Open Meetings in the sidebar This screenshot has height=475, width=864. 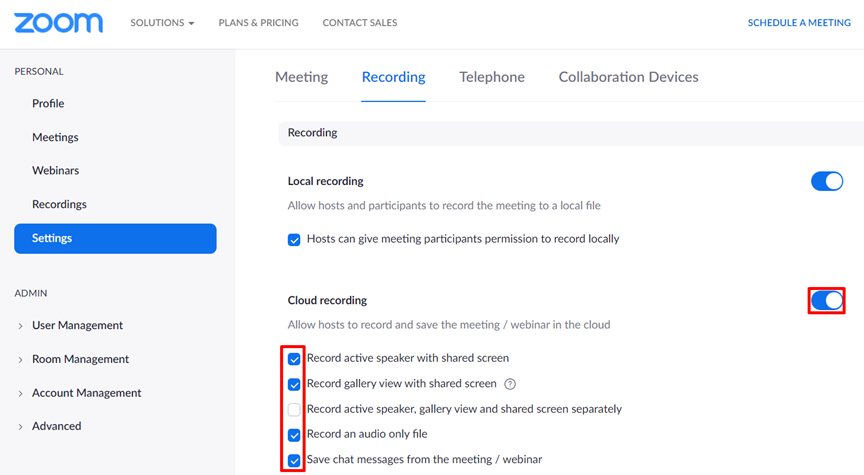coord(55,137)
